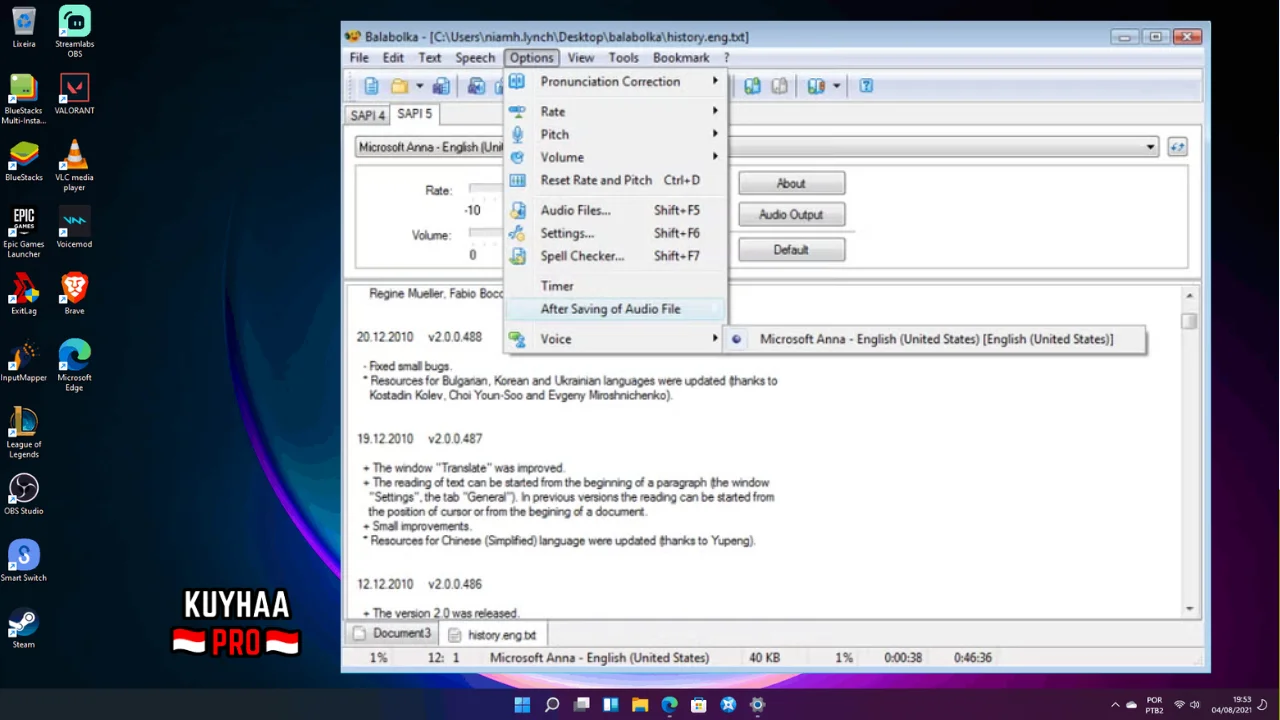Open Settings from Options menu
The height and width of the screenshot is (720, 1280).
point(616,233)
